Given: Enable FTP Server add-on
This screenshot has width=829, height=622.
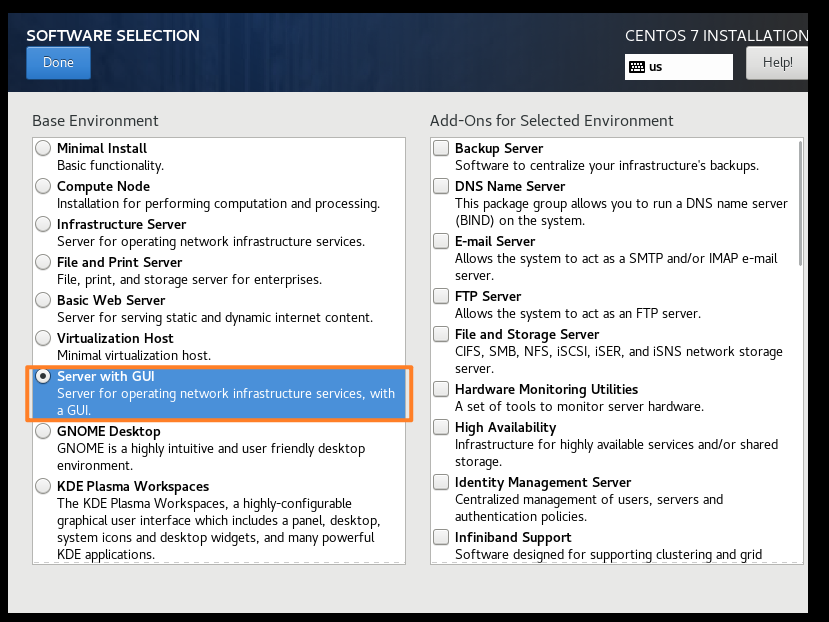Looking at the screenshot, I should coord(441,296).
